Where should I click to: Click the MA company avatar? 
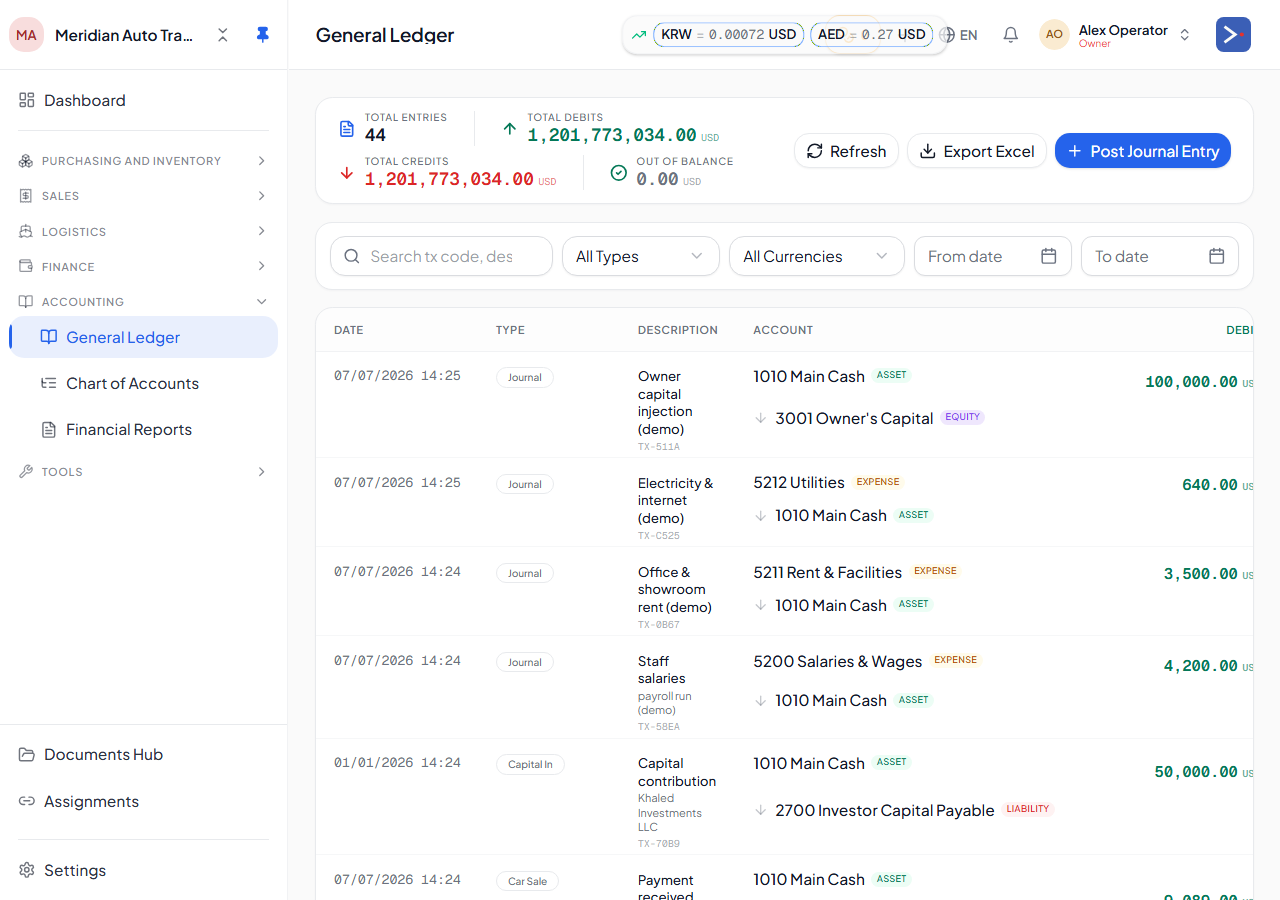(x=26, y=35)
